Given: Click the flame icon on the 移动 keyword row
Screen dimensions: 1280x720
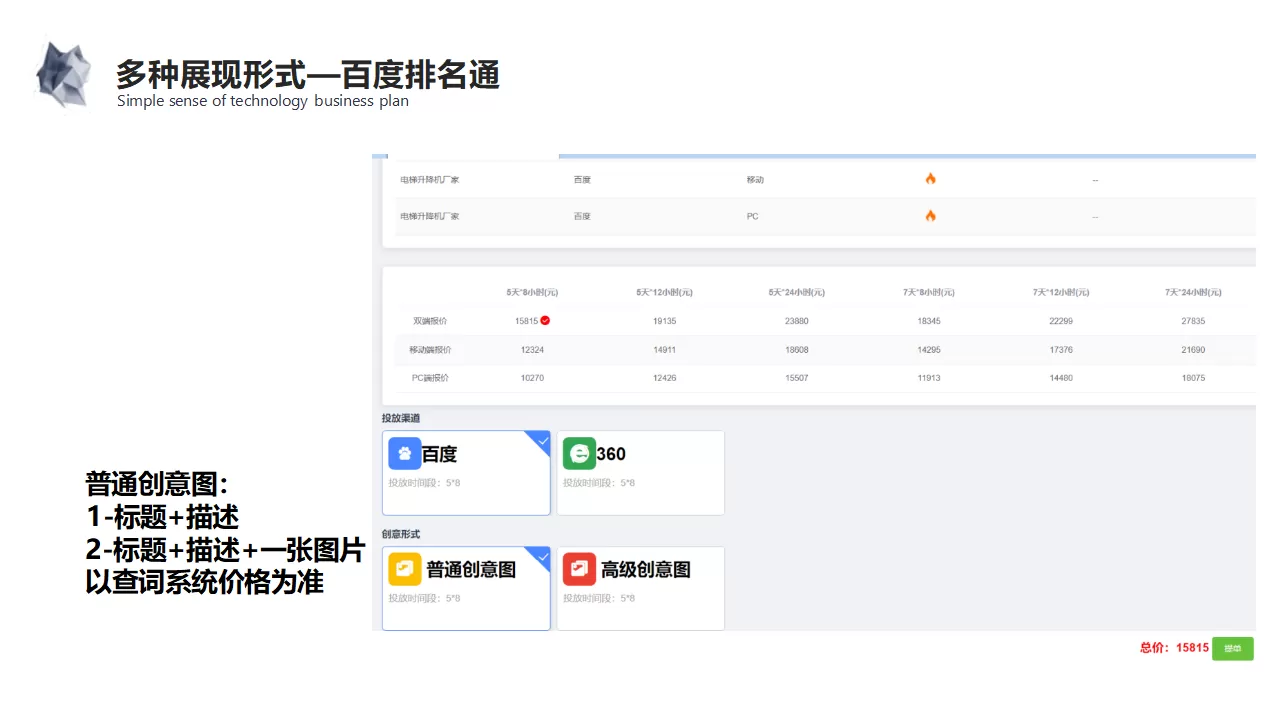Looking at the screenshot, I should pyautogui.click(x=930, y=178).
